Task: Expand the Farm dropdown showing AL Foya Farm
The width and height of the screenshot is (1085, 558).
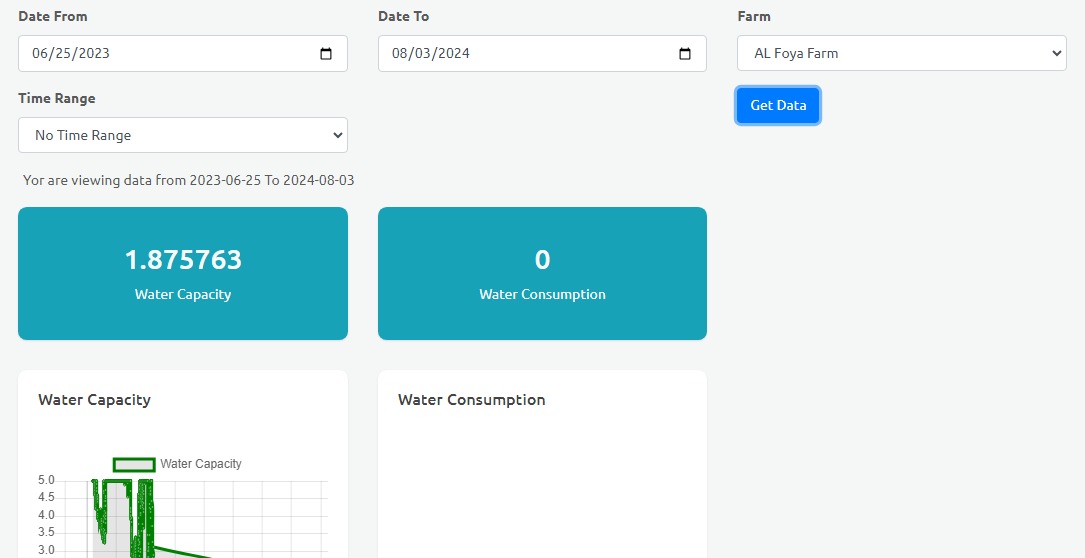Action: click(901, 54)
